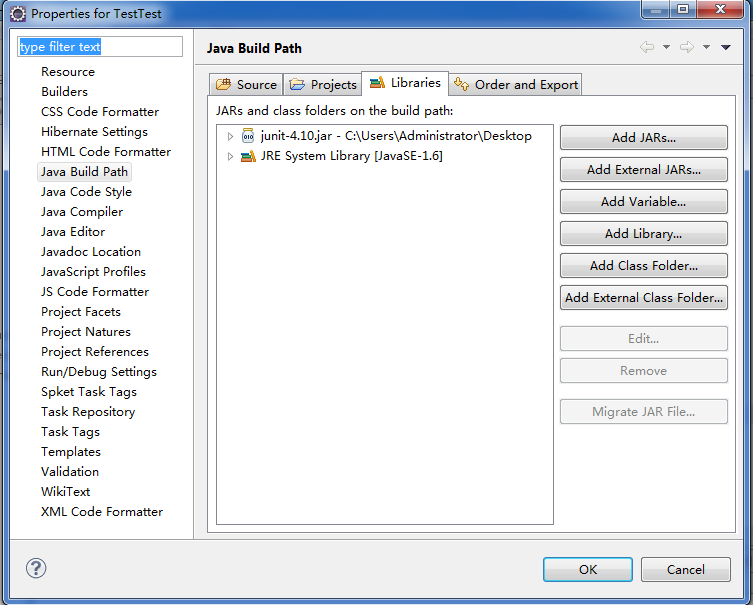Open the view menu triangle dropdown
Screen dimensions: 753x605
click(726, 47)
